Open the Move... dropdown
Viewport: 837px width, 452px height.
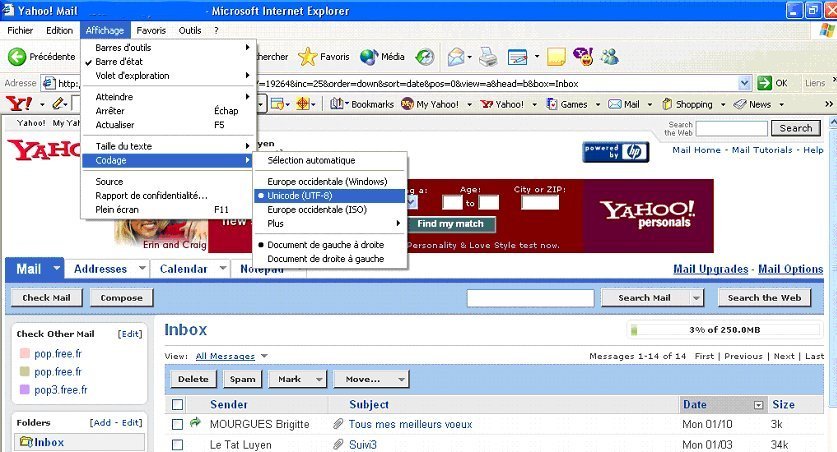tap(370, 379)
